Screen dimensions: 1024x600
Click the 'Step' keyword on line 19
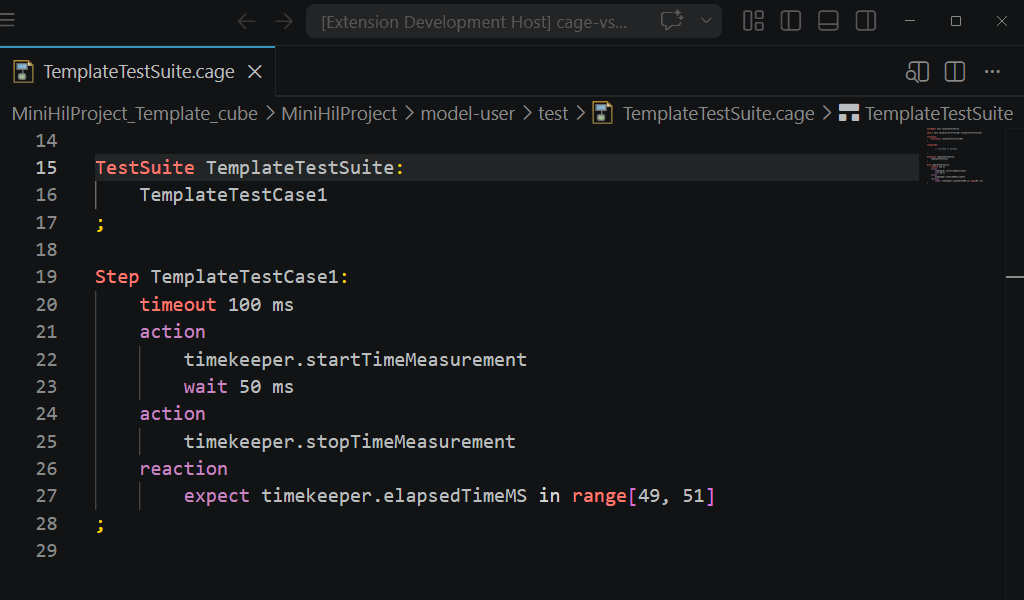[117, 277]
